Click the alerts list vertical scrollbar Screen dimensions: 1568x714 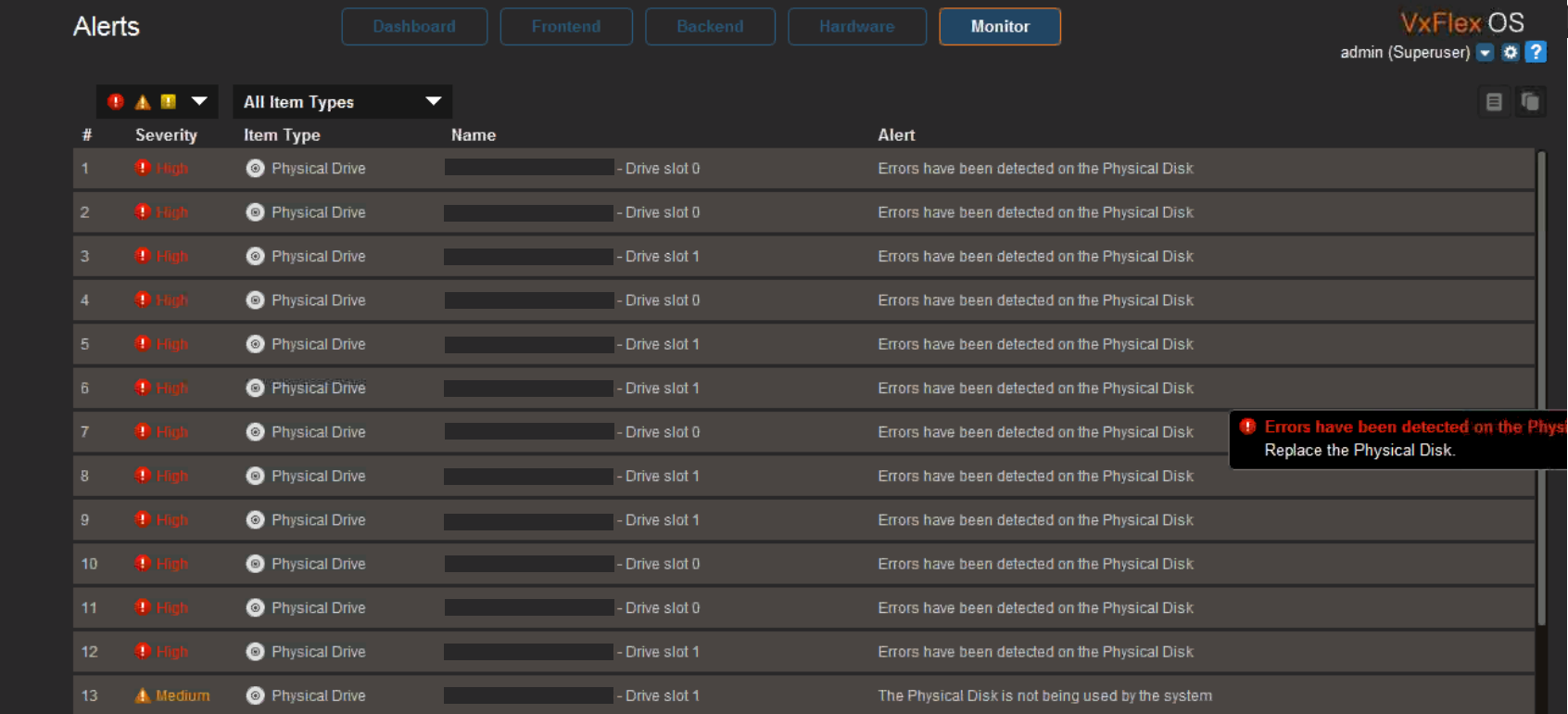pyautogui.click(x=1542, y=389)
